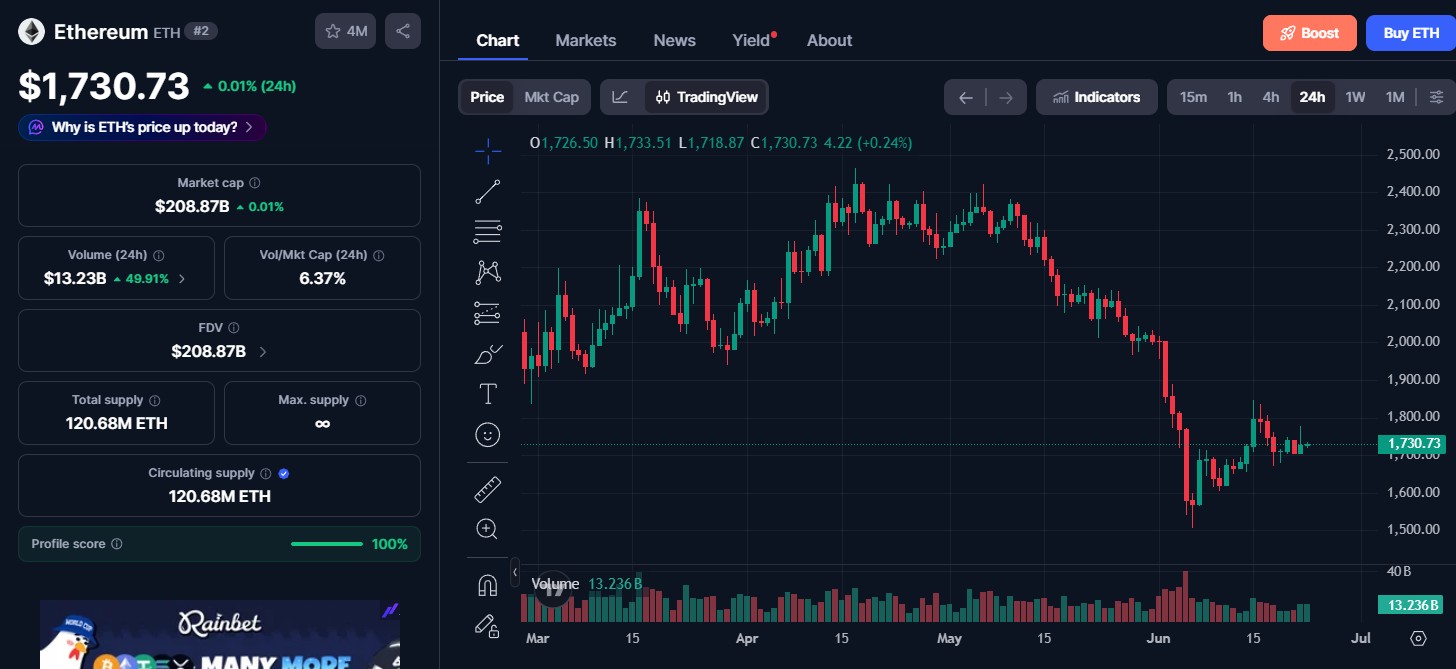Click the Profile score progress bar
1456x669 pixels.
[x=327, y=544]
